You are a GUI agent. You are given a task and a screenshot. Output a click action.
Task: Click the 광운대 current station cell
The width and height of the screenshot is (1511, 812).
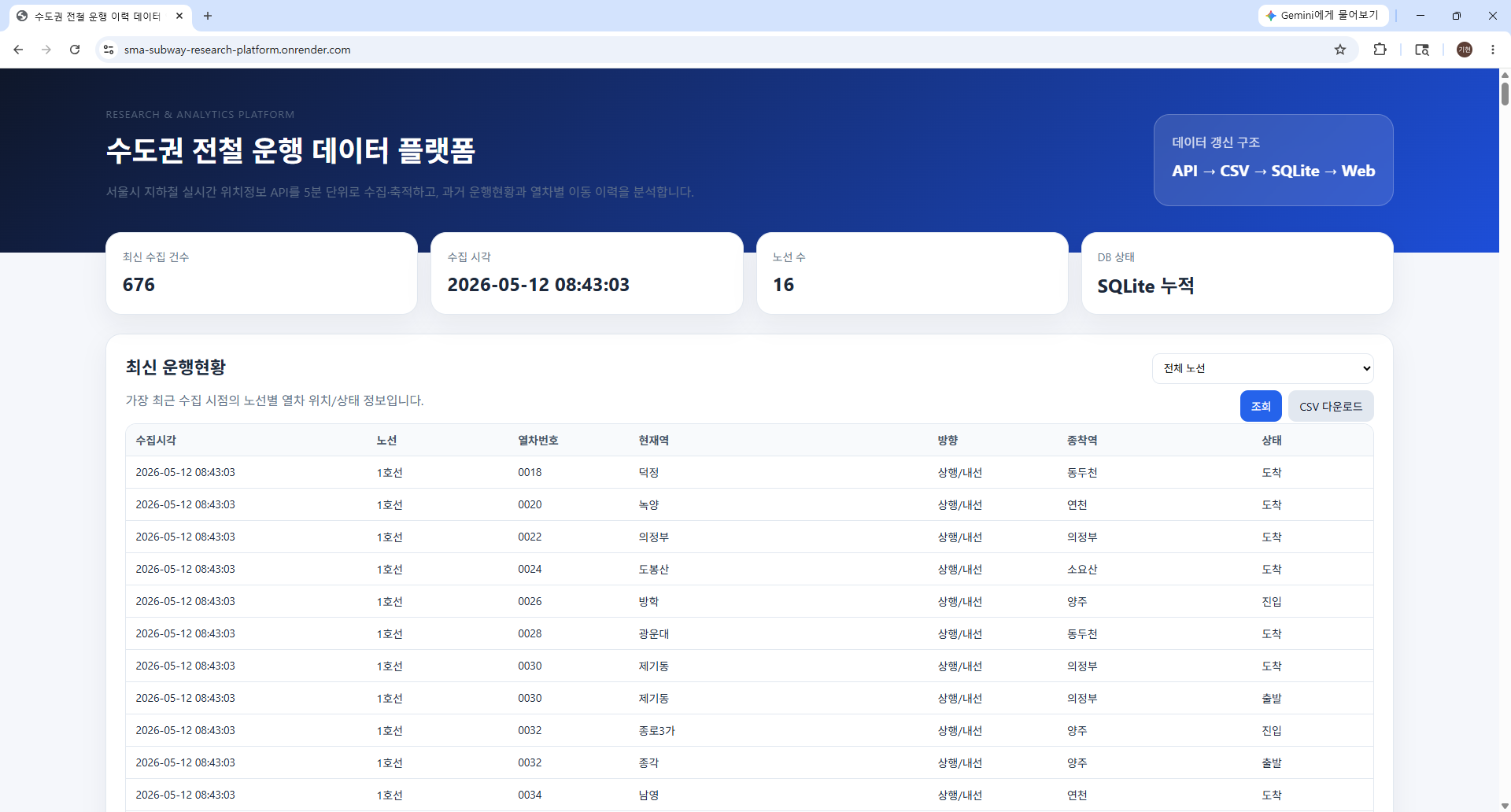654,634
